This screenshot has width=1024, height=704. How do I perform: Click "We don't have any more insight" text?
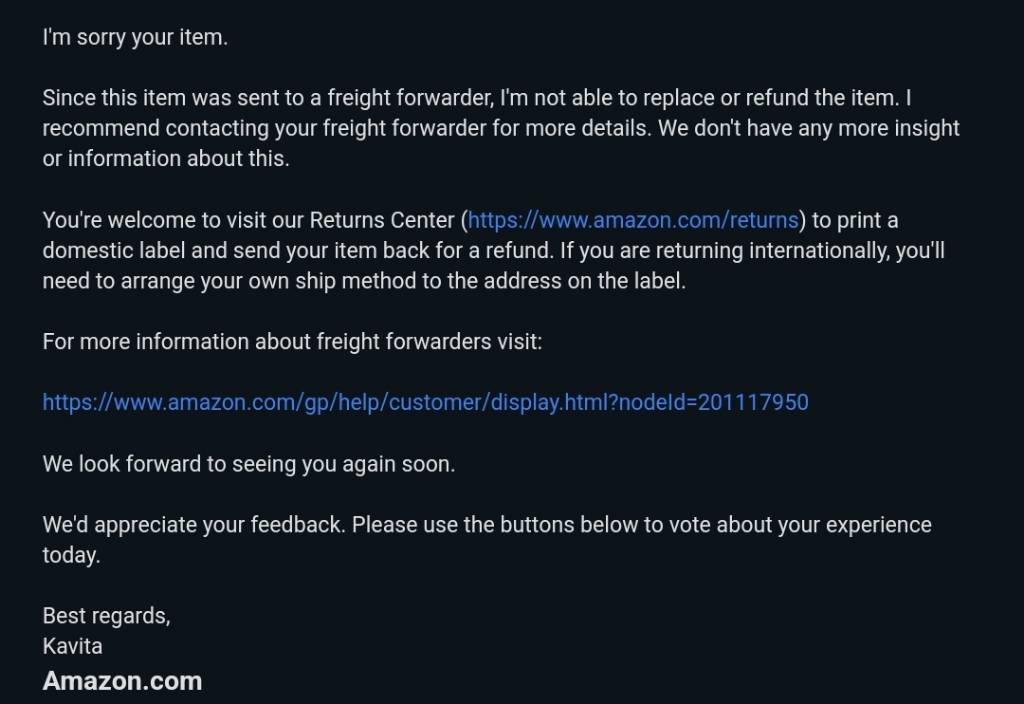pyautogui.click(x=808, y=129)
